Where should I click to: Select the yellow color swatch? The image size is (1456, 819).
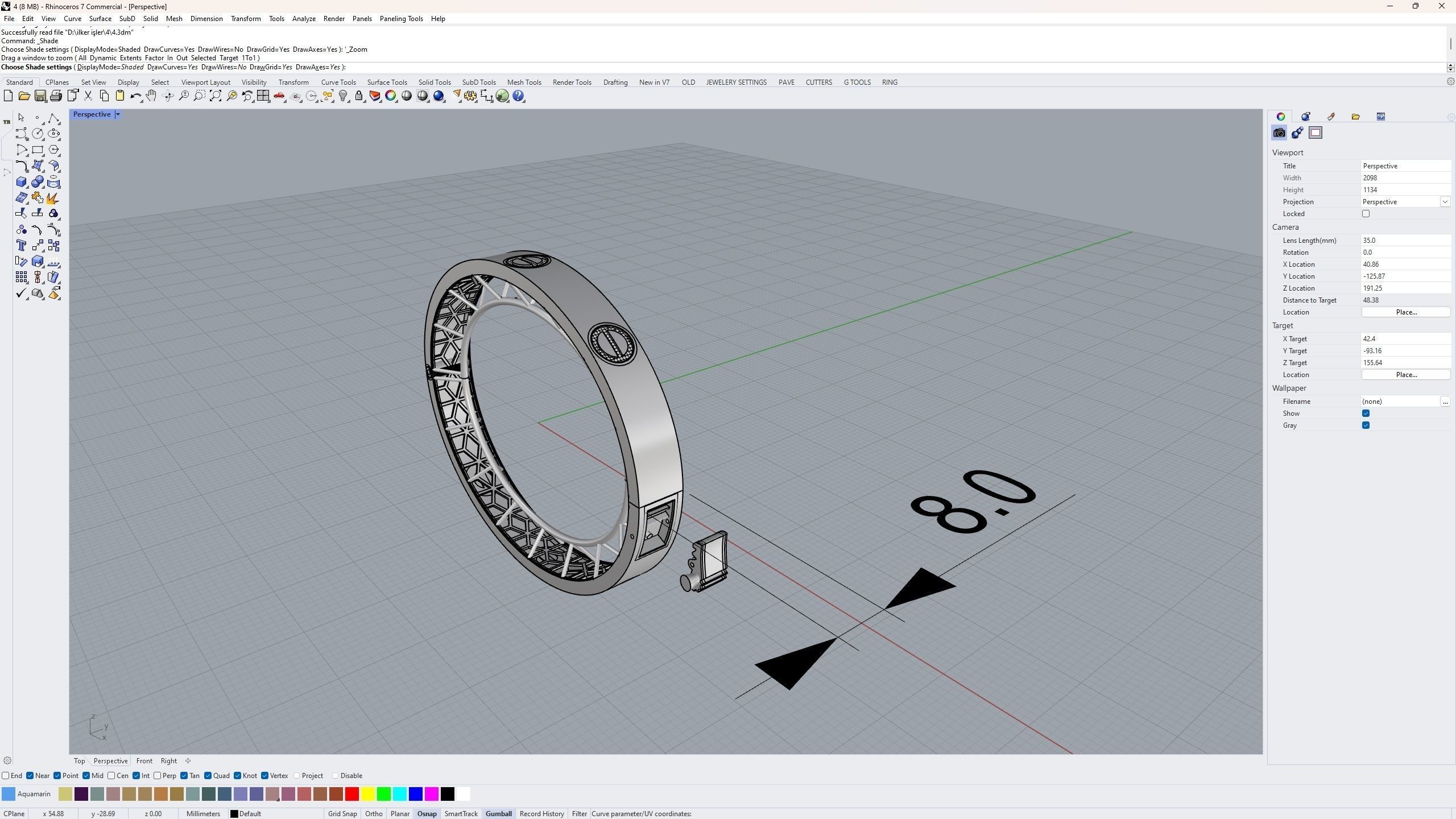point(368,794)
